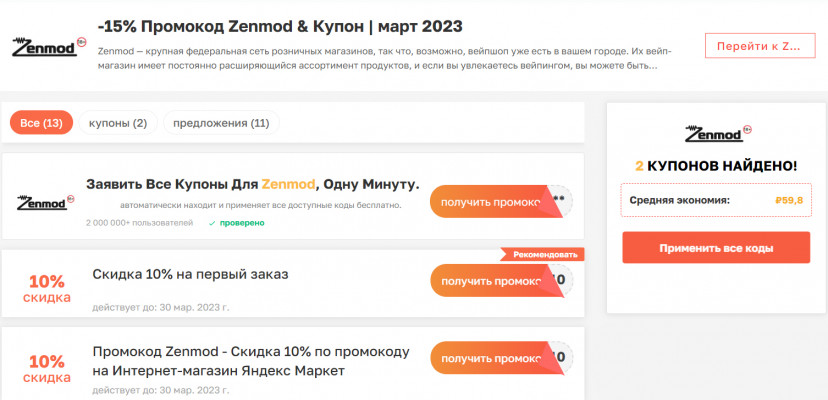Show the 'предложения (11)' tab
The width and height of the screenshot is (828, 400).
(221, 123)
